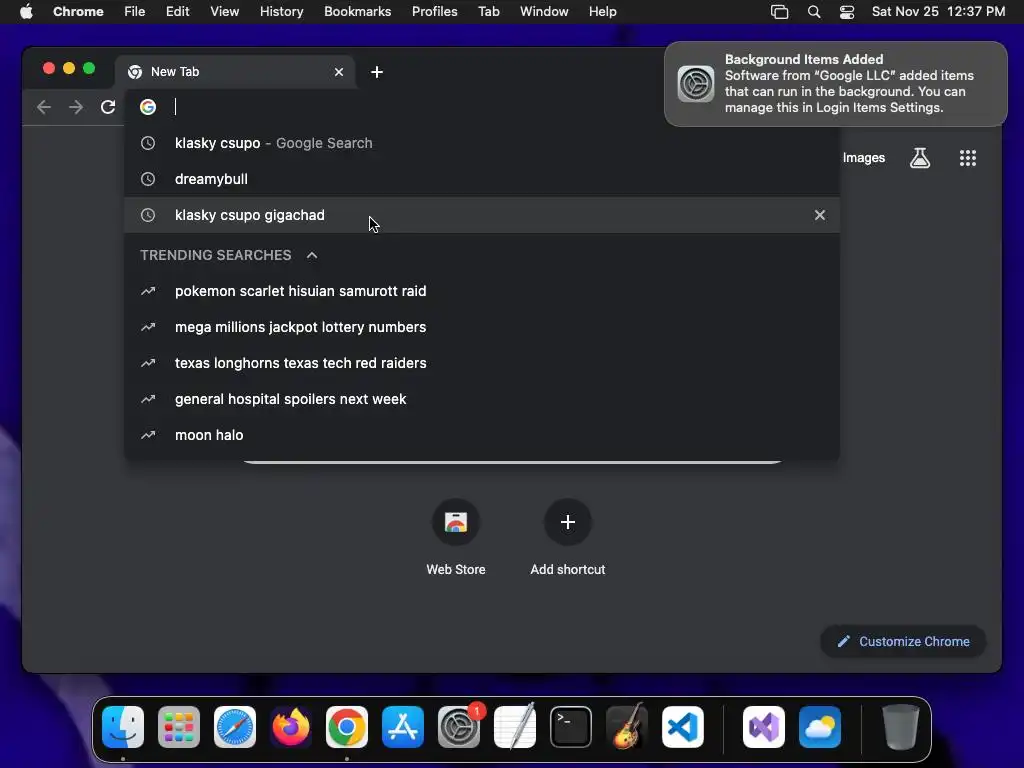Open the cloud weather app in the dock
The width and height of the screenshot is (1024, 768).
(x=820, y=727)
